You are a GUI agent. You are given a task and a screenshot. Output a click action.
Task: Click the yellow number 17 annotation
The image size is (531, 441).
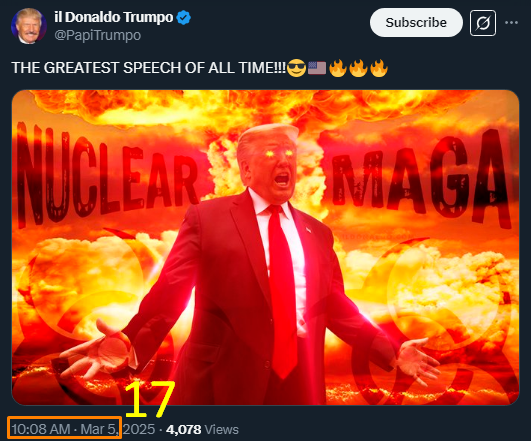click(149, 399)
